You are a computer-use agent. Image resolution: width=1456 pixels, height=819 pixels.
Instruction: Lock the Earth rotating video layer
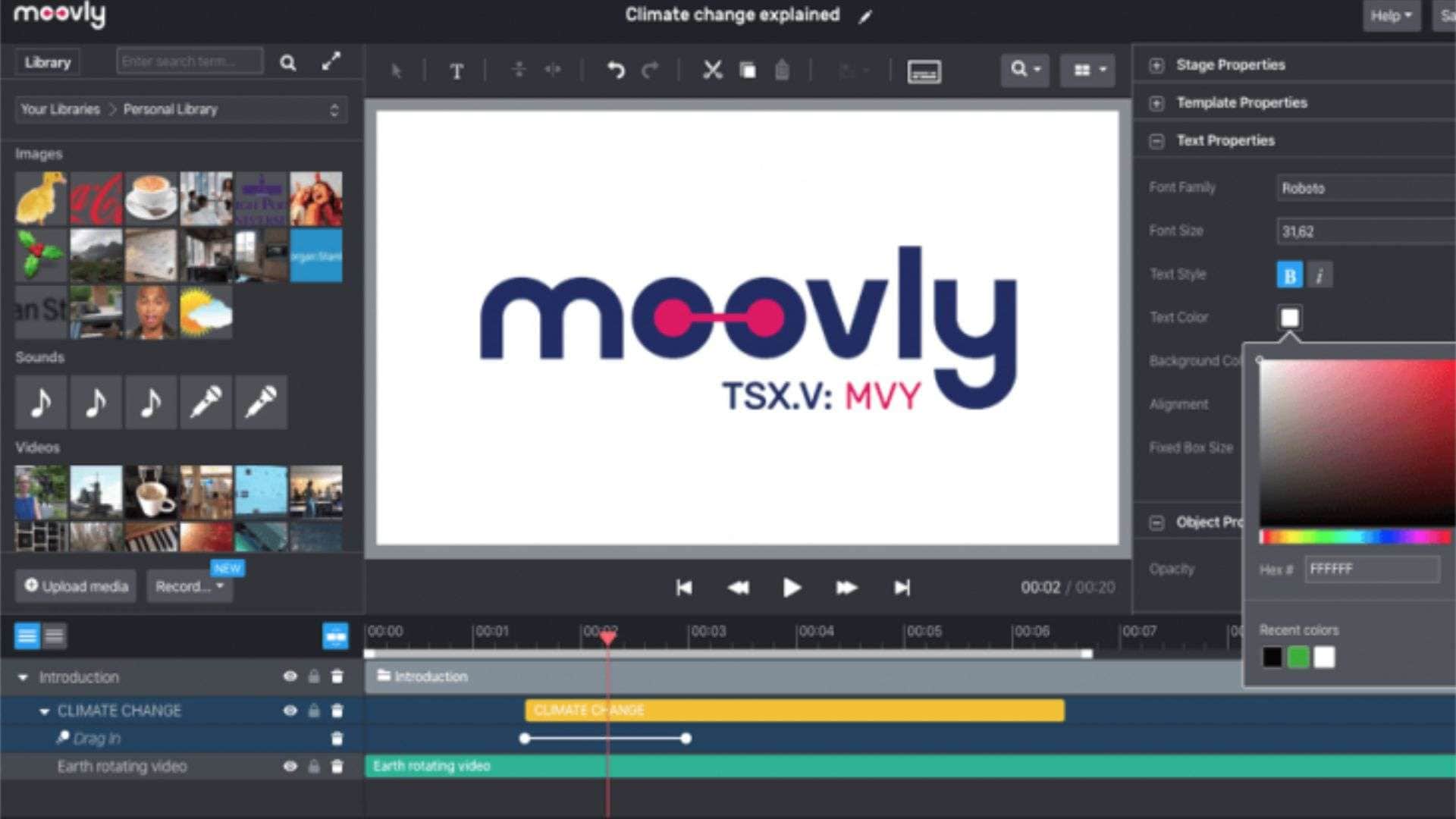314,767
